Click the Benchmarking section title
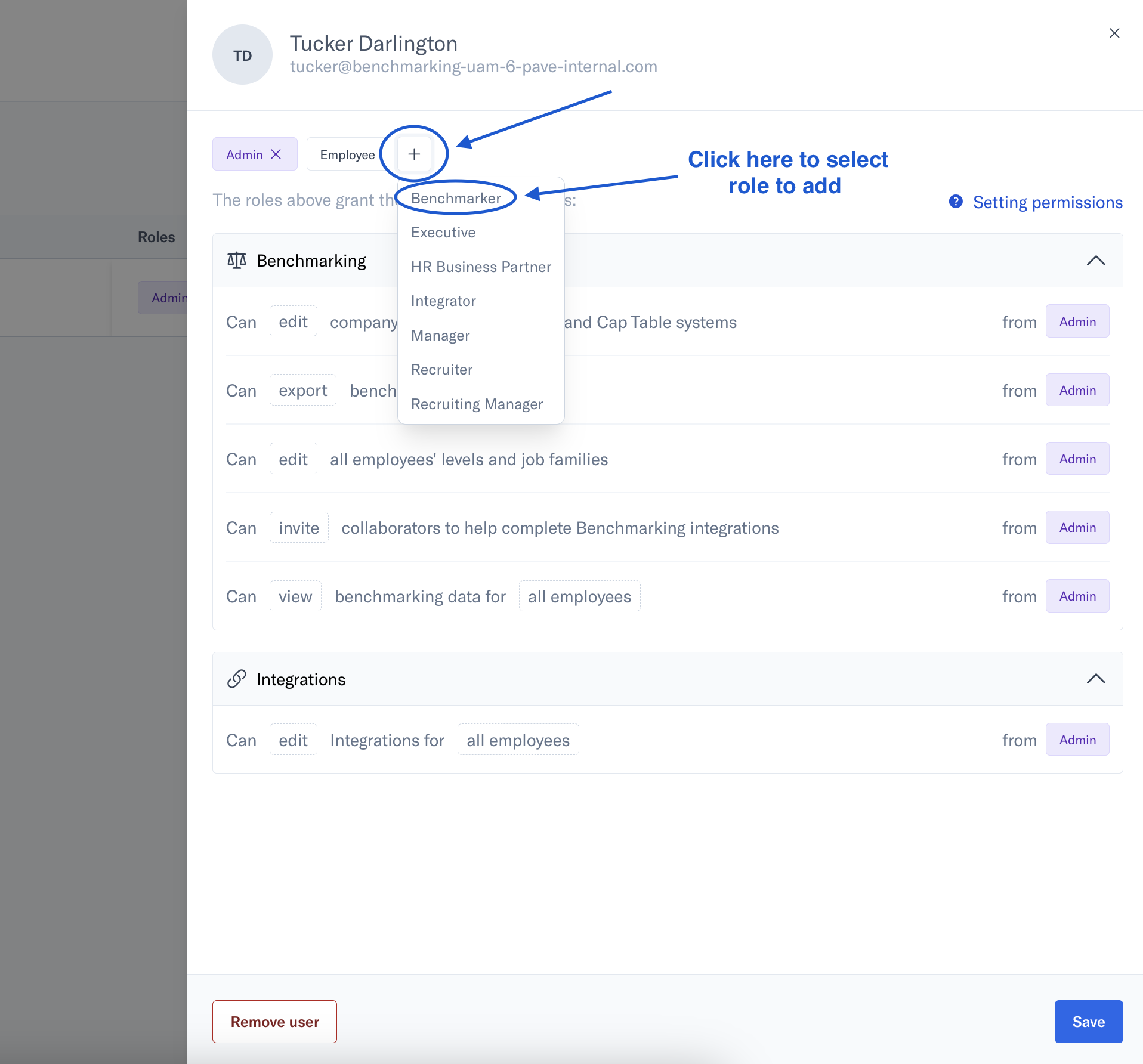 pyautogui.click(x=311, y=261)
